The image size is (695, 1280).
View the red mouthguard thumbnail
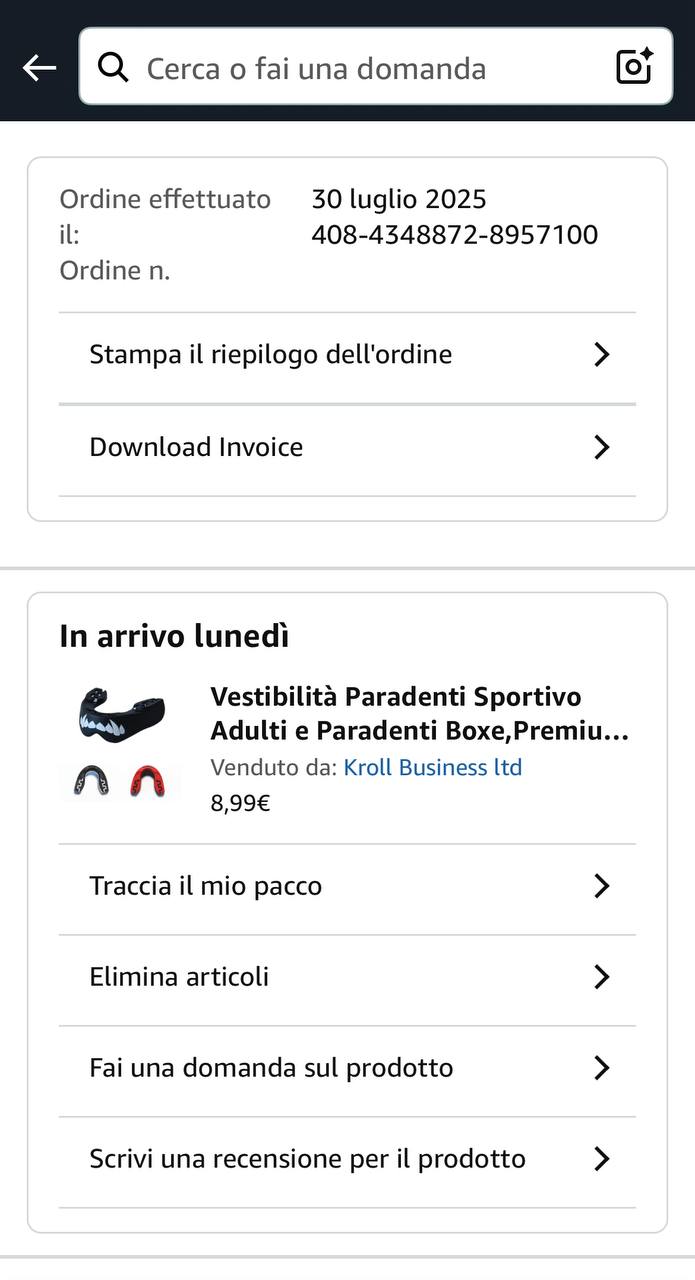(x=148, y=782)
